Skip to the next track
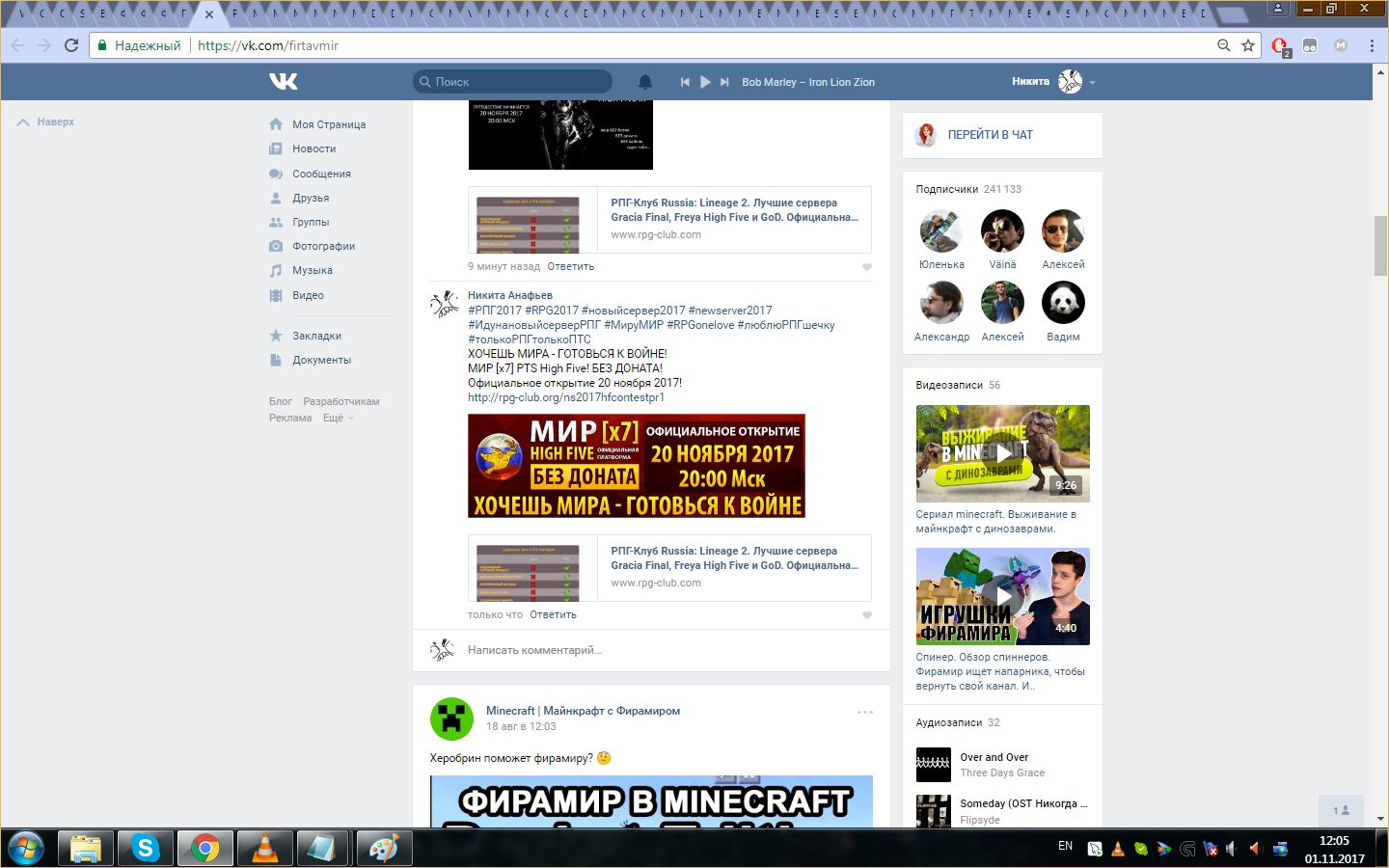This screenshot has width=1389, height=868. pos(724,82)
